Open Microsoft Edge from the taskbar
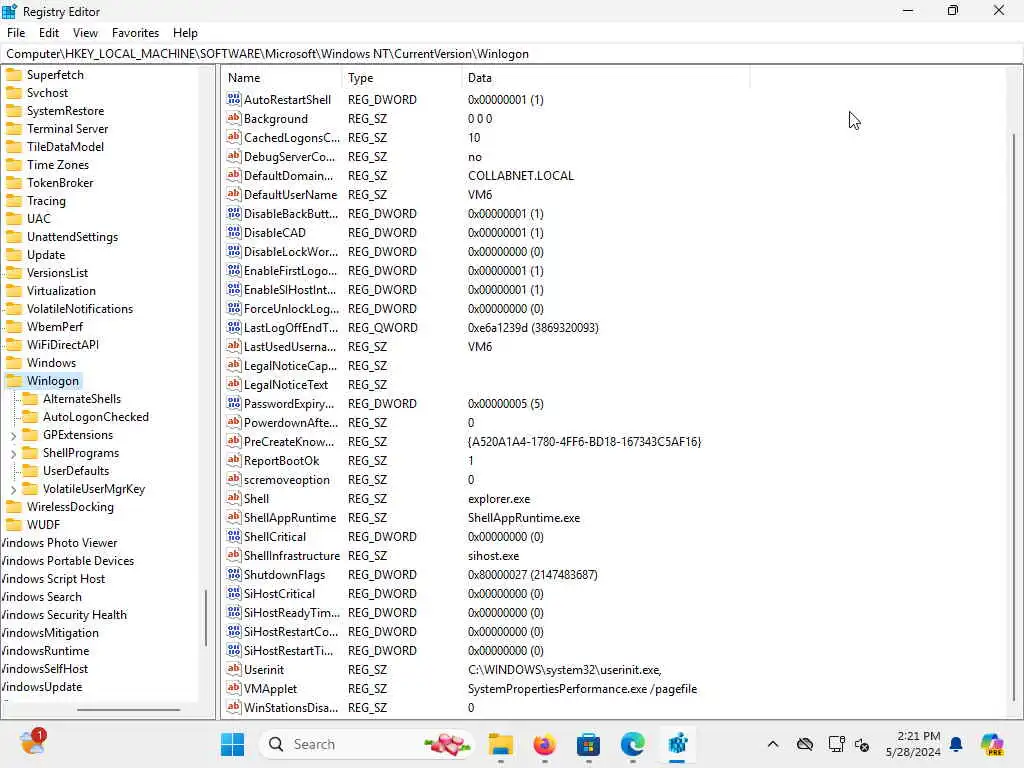This screenshot has height=768, width=1024. tap(632, 744)
